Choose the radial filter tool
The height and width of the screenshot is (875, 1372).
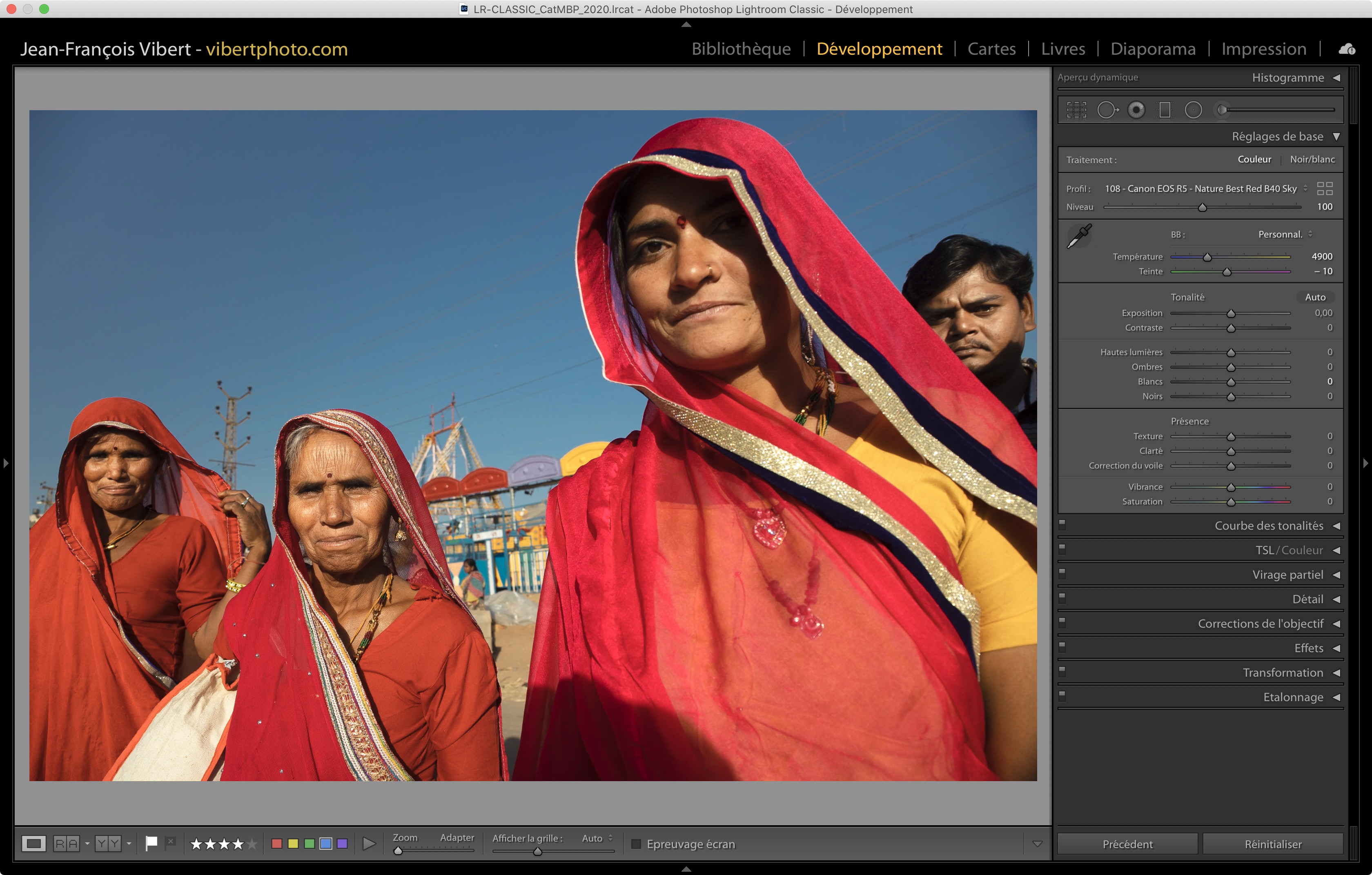pos(1193,110)
